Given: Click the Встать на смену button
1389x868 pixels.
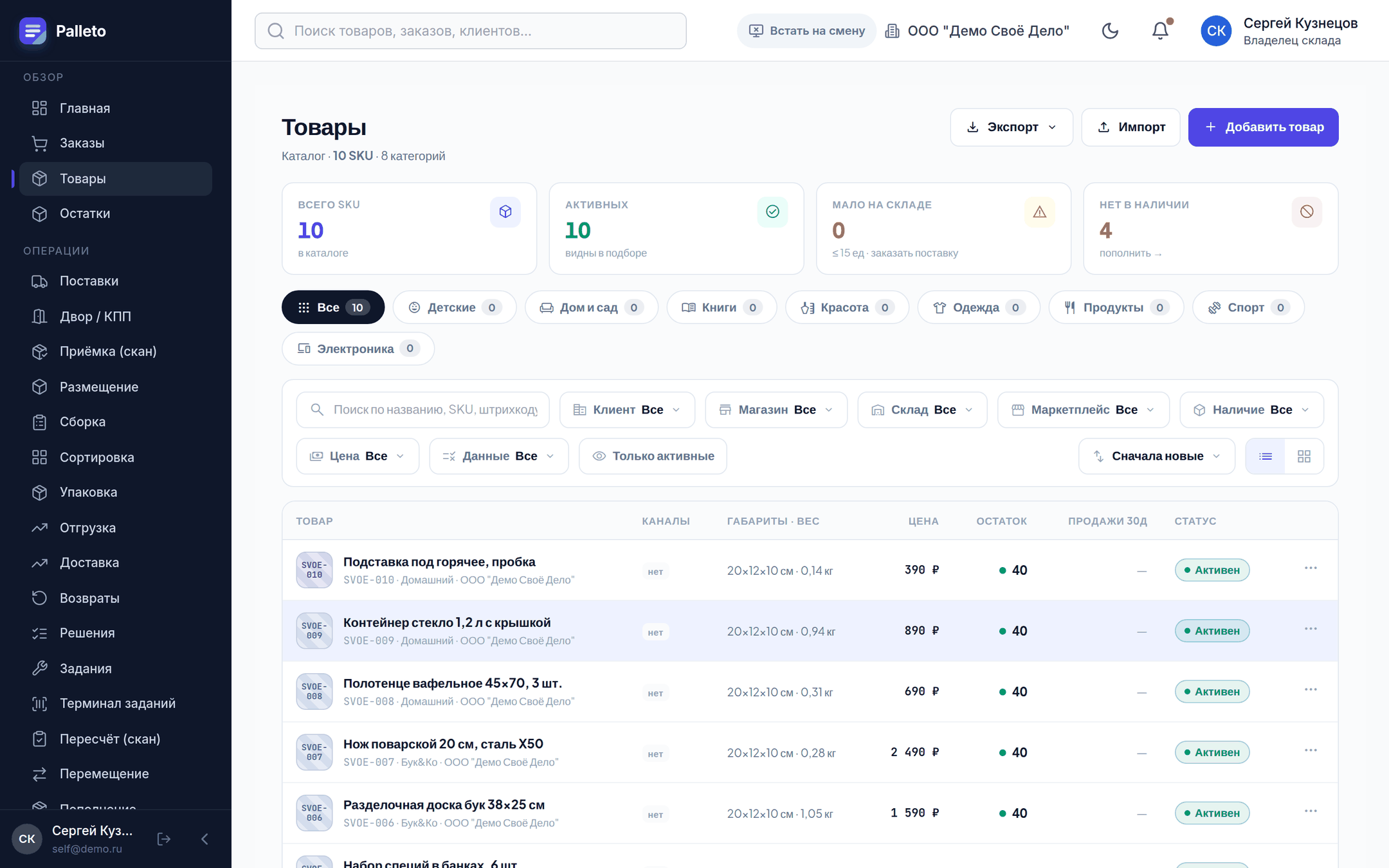Looking at the screenshot, I should (806, 31).
